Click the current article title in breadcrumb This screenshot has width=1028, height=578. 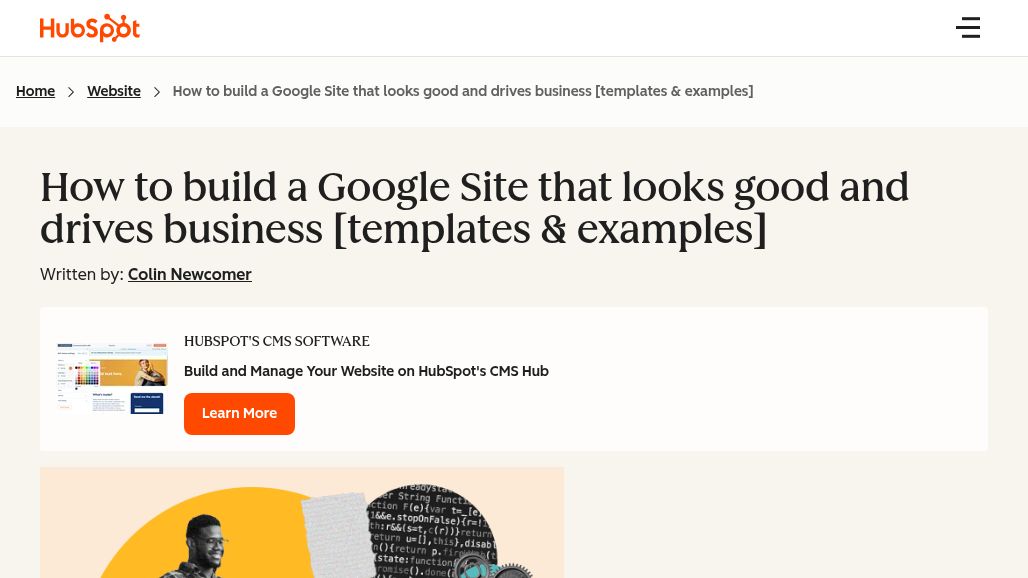[462, 91]
